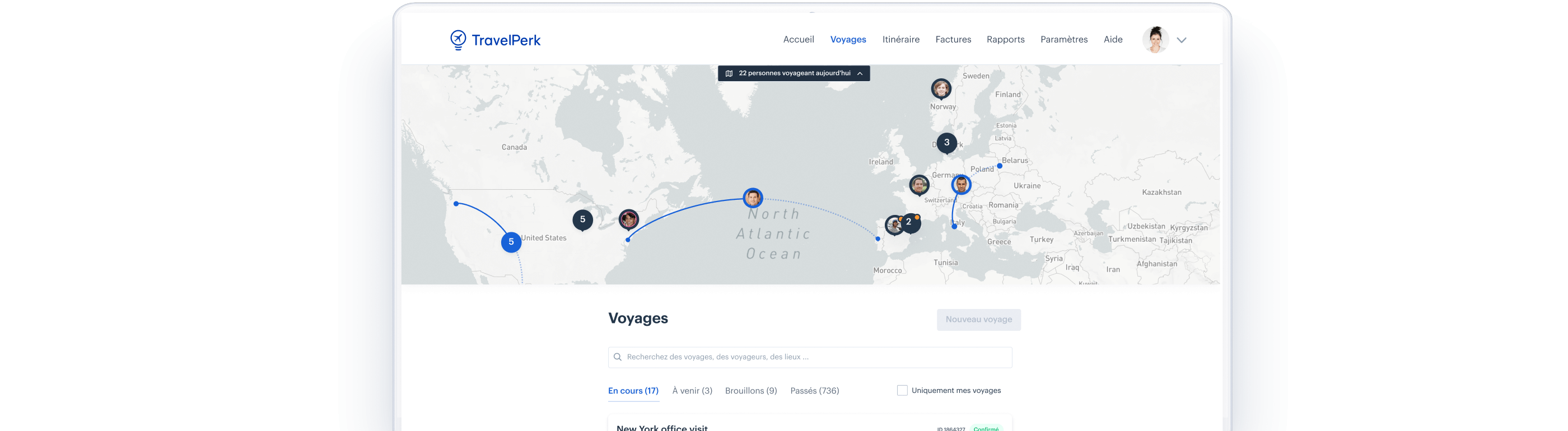Viewport: 1568px width, 431px height.
Task: Open the cluster of 3 near Denmark
Action: [x=946, y=143]
